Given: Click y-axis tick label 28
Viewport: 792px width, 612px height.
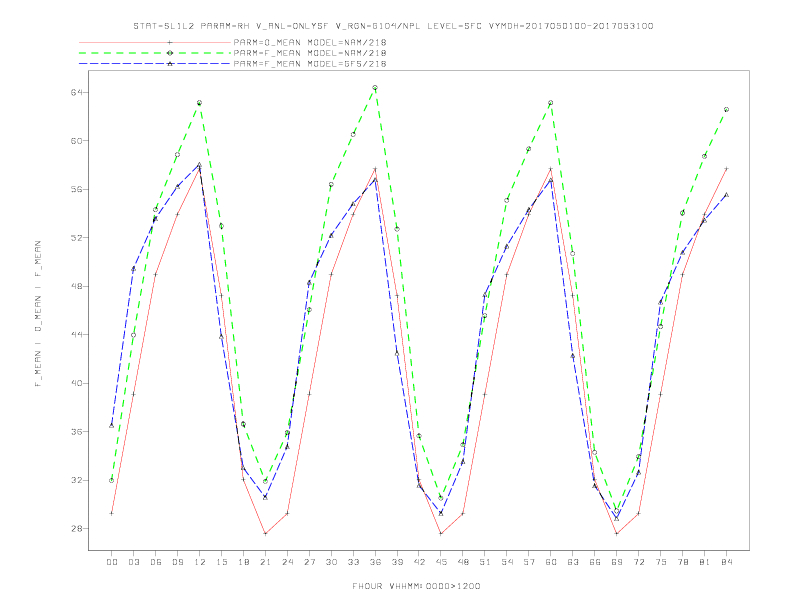Looking at the screenshot, I should pyautogui.click(x=76, y=529).
